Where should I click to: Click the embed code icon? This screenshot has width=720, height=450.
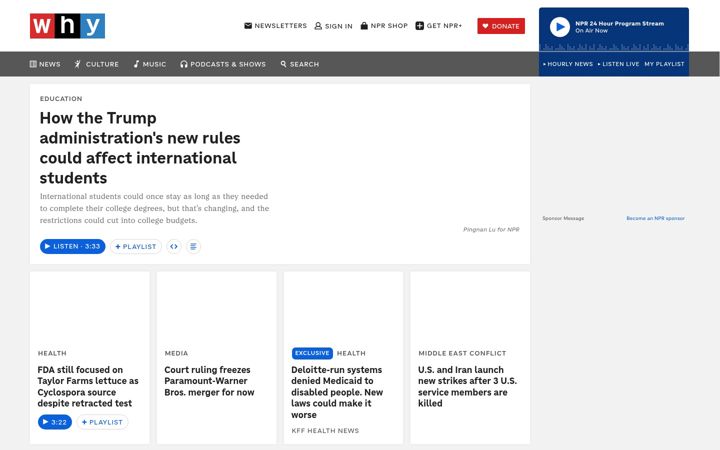click(174, 247)
